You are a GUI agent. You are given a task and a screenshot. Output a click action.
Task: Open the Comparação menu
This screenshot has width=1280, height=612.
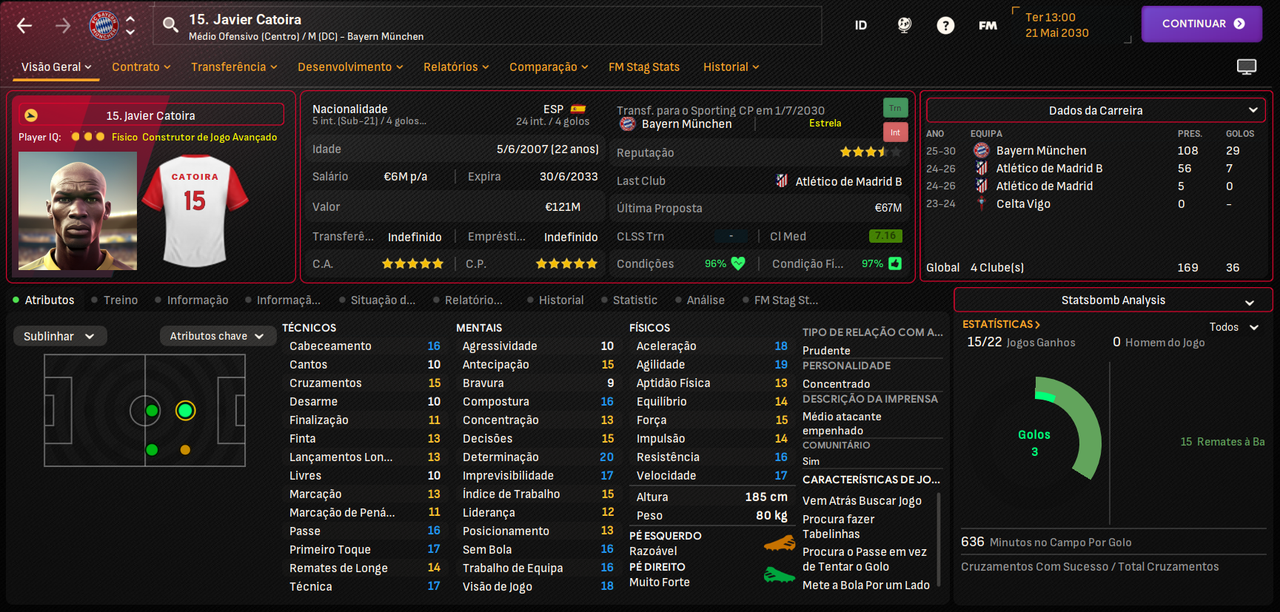[x=549, y=67]
